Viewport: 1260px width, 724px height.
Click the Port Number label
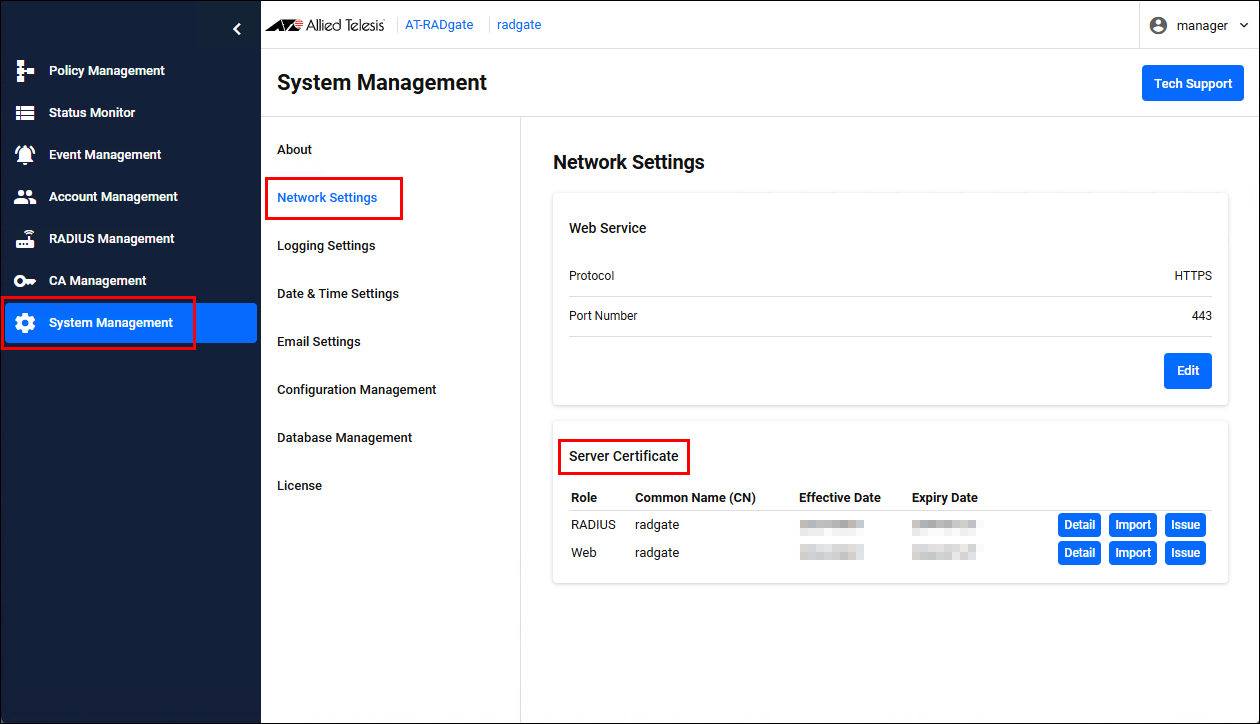pyautogui.click(x=603, y=316)
